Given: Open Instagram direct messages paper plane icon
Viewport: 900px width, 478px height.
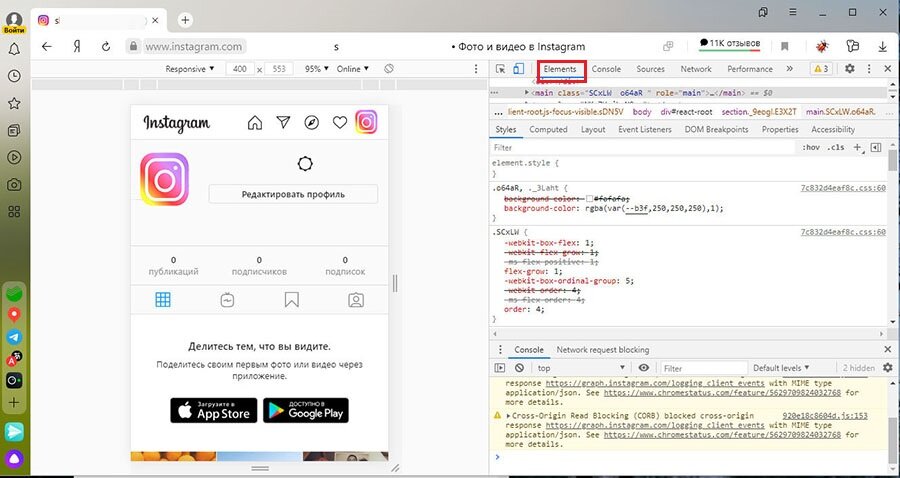Looking at the screenshot, I should click(283, 122).
